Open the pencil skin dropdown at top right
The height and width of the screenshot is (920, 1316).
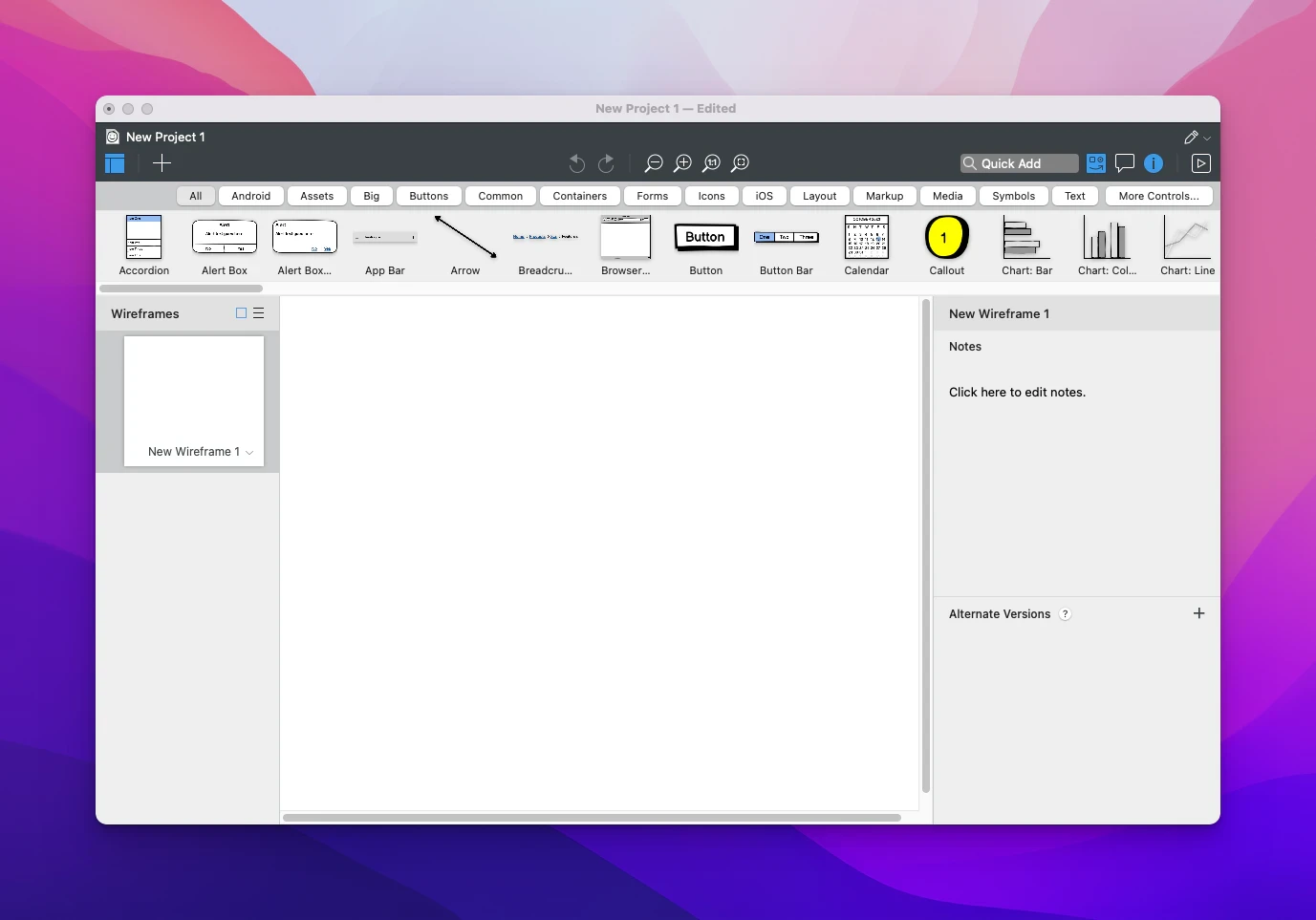pyautogui.click(x=1197, y=138)
